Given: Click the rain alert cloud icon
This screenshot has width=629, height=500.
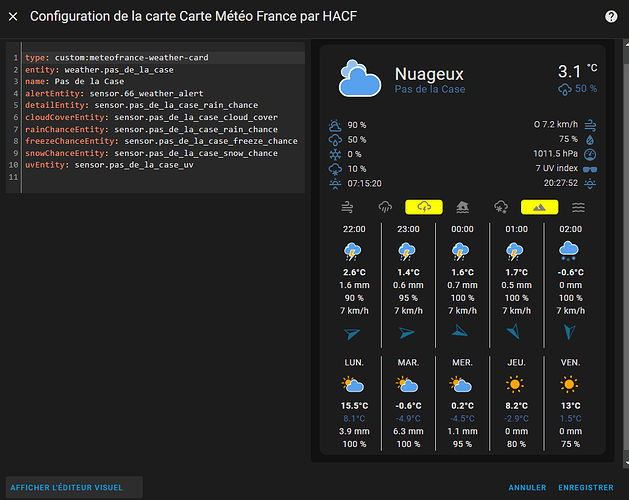Looking at the screenshot, I should (x=385, y=207).
